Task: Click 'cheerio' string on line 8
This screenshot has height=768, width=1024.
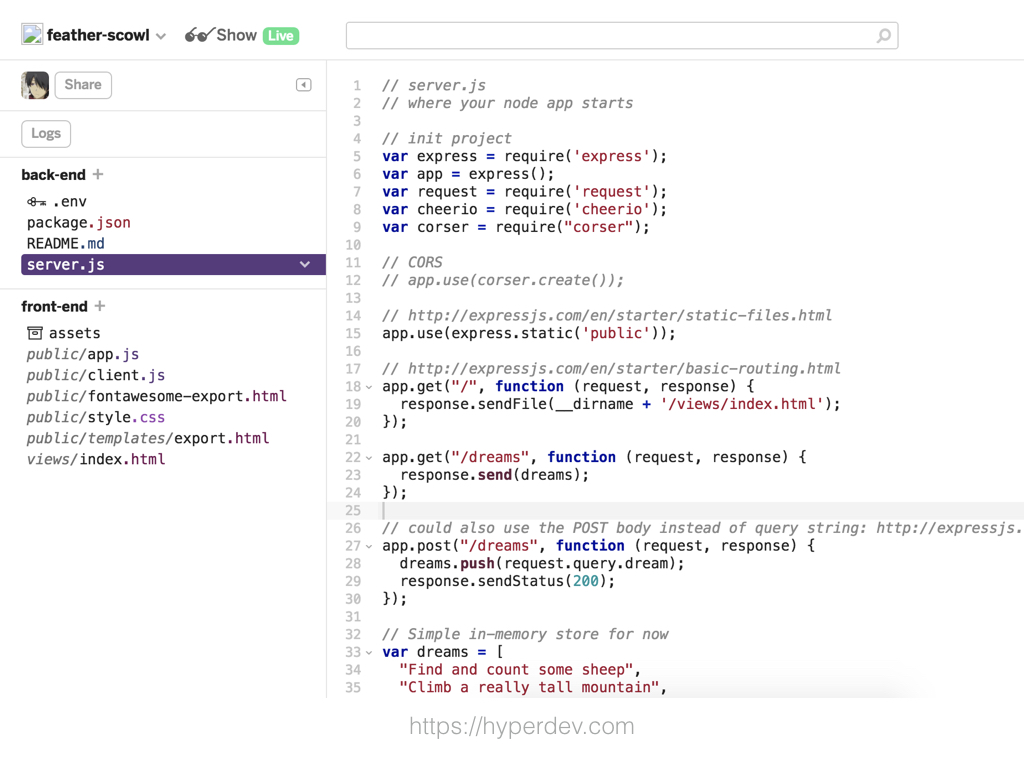Action: click(612, 210)
